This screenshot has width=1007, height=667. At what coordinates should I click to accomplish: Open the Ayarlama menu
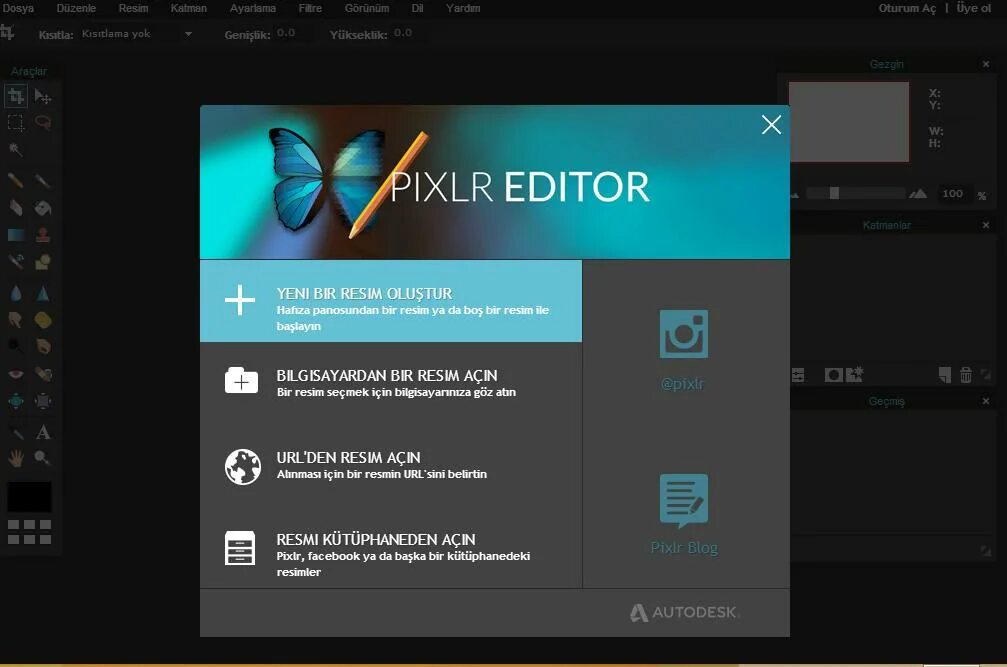[252, 8]
